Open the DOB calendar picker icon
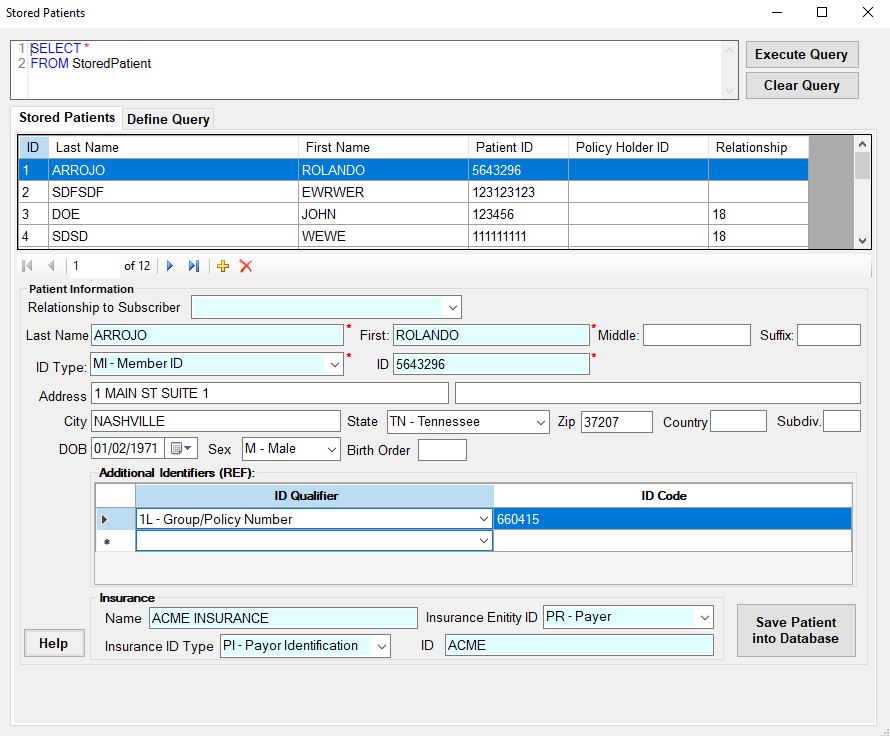The width and height of the screenshot is (890, 736). (181, 448)
